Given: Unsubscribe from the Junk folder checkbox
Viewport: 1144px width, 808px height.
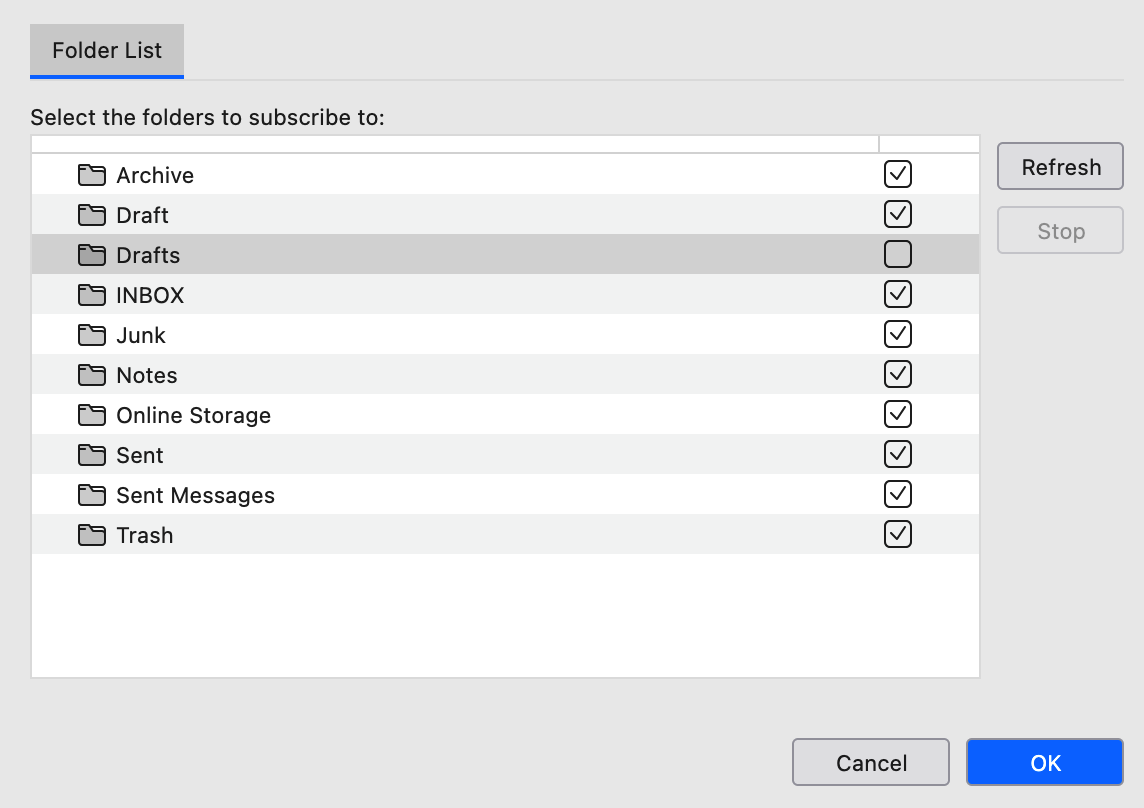Looking at the screenshot, I should [898, 335].
